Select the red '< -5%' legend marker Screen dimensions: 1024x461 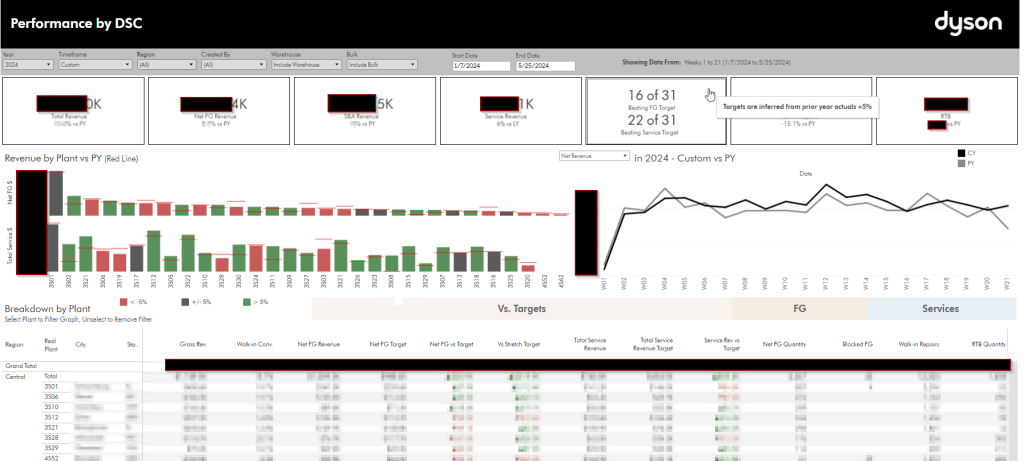[123, 301]
